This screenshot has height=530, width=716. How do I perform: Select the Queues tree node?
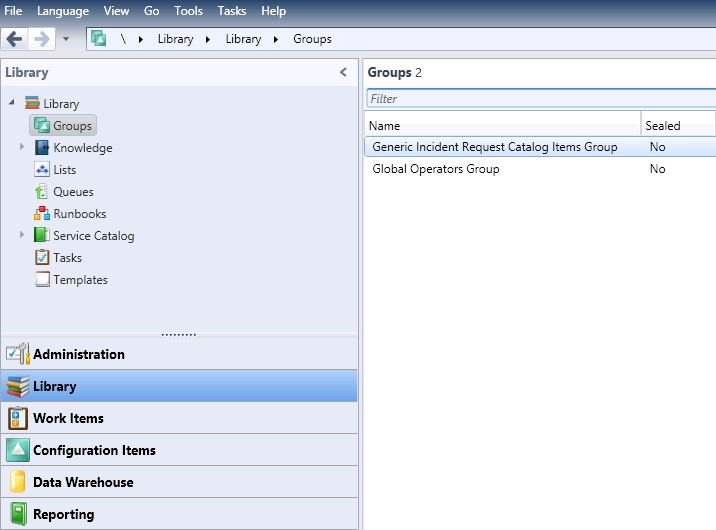pos(73,192)
